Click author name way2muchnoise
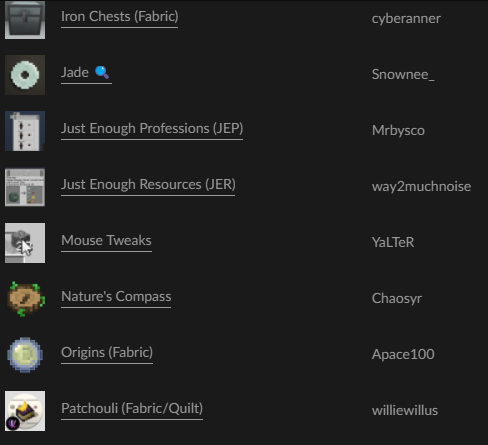Image resolution: width=488 pixels, height=445 pixels. [421, 187]
